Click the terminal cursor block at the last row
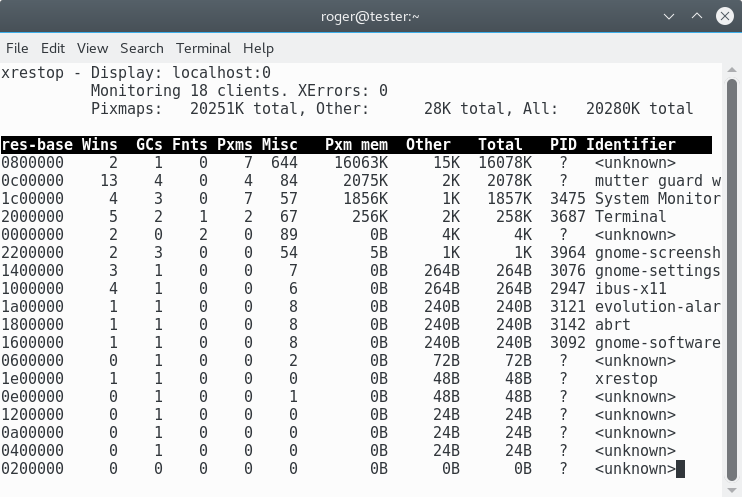Image resolution: width=742 pixels, height=497 pixels. [x=681, y=469]
